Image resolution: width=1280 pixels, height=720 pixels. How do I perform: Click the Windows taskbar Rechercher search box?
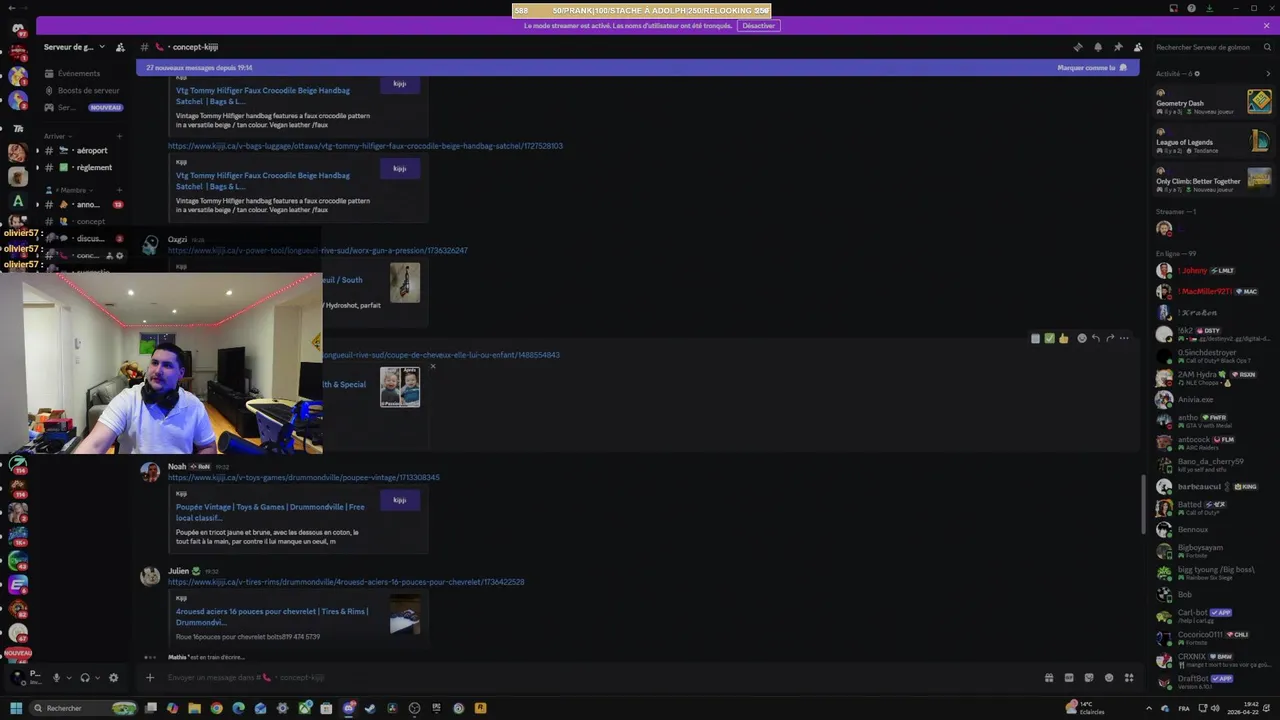84,708
